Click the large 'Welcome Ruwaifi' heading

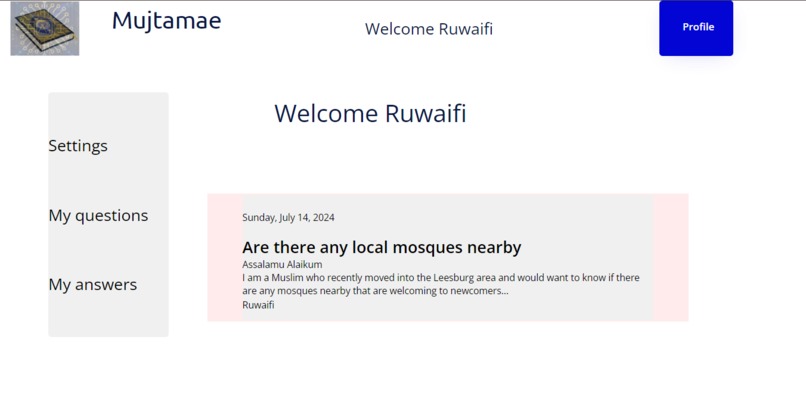click(370, 114)
